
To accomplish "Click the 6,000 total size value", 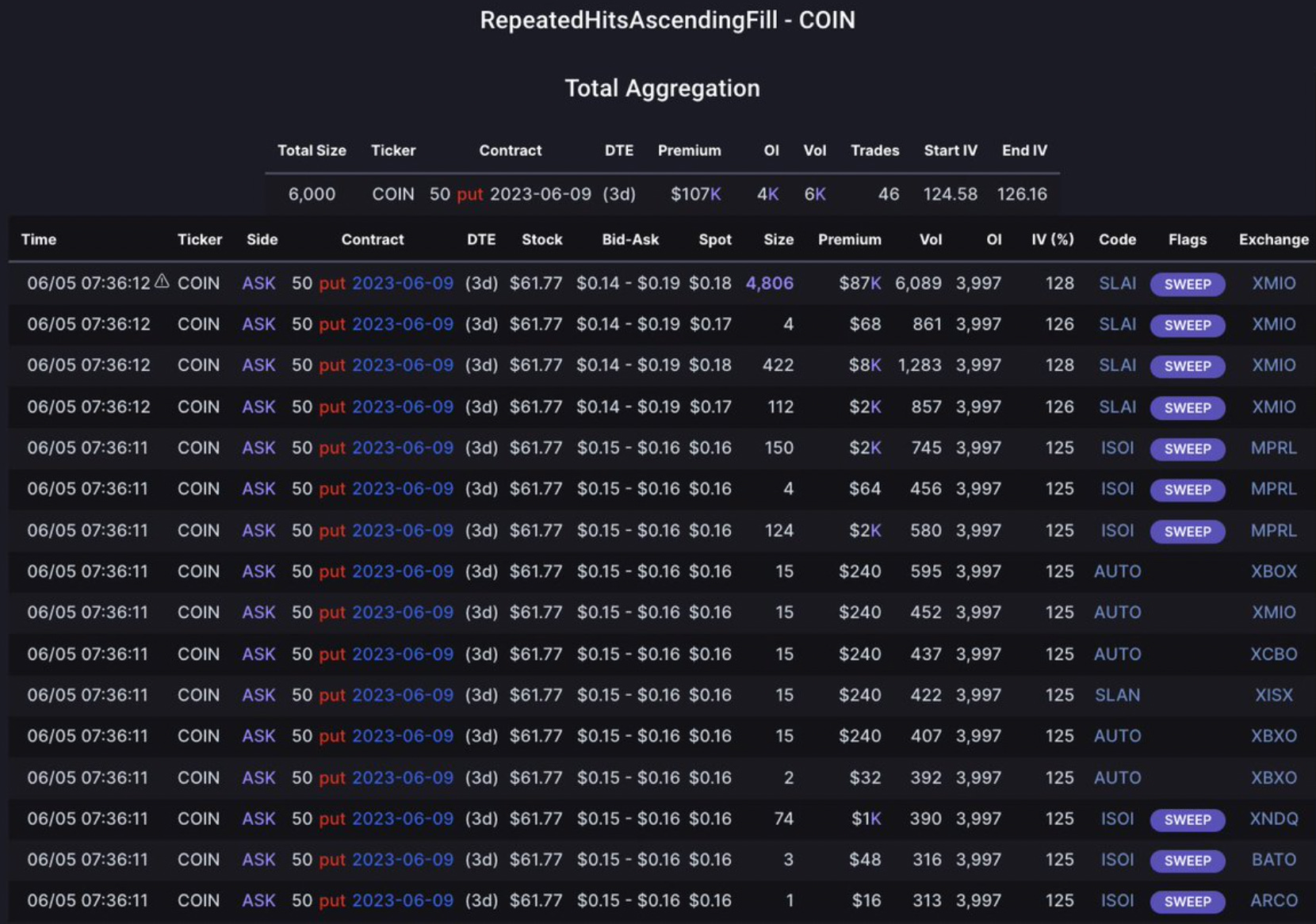I will coord(312,194).
